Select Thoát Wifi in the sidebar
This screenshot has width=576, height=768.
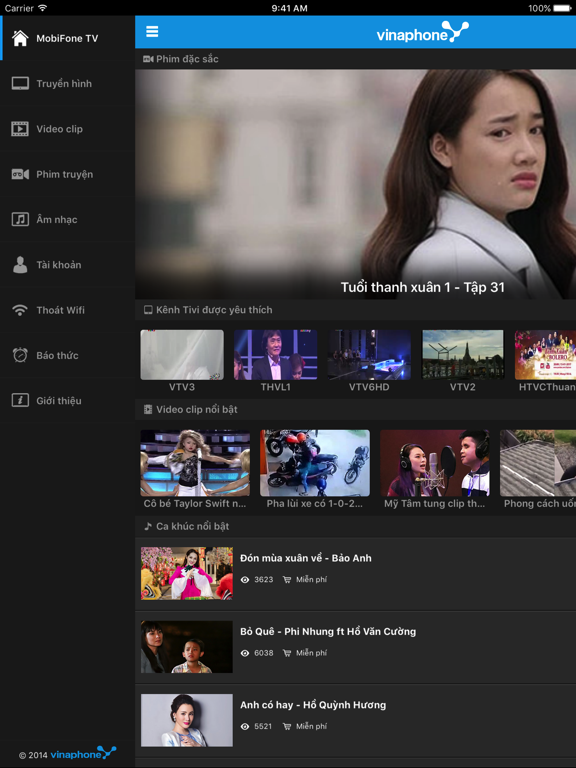click(x=68, y=310)
